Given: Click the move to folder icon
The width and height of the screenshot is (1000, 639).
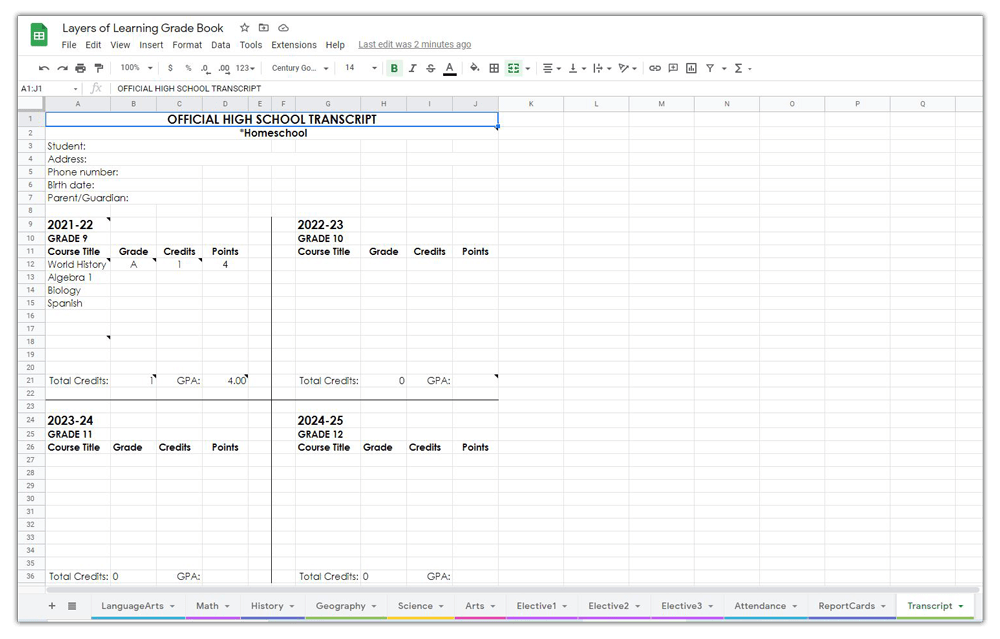Looking at the screenshot, I should click(x=263, y=28).
